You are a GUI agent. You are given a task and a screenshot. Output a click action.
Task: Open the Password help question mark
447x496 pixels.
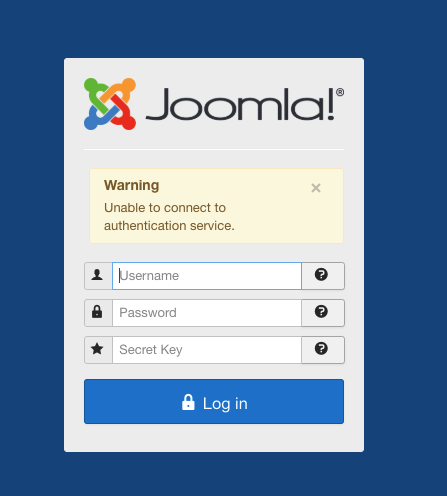pos(321,312)
